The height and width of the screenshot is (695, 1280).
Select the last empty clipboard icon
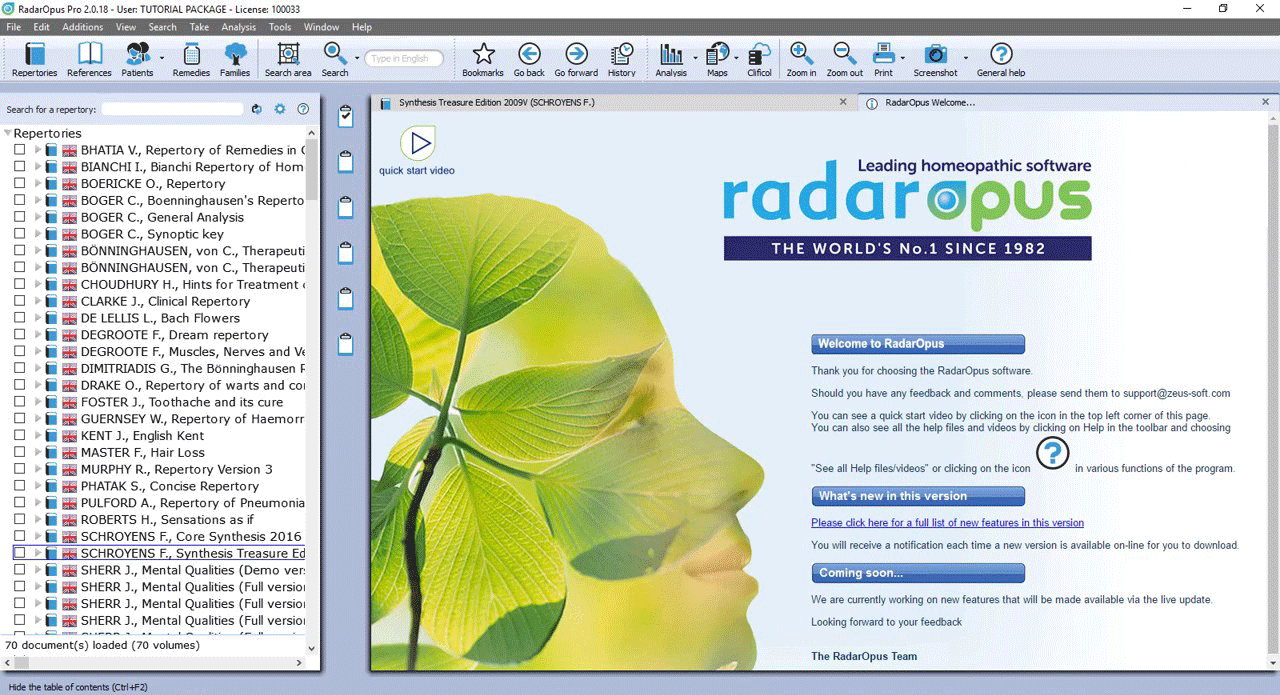click(x=346, y=344)
